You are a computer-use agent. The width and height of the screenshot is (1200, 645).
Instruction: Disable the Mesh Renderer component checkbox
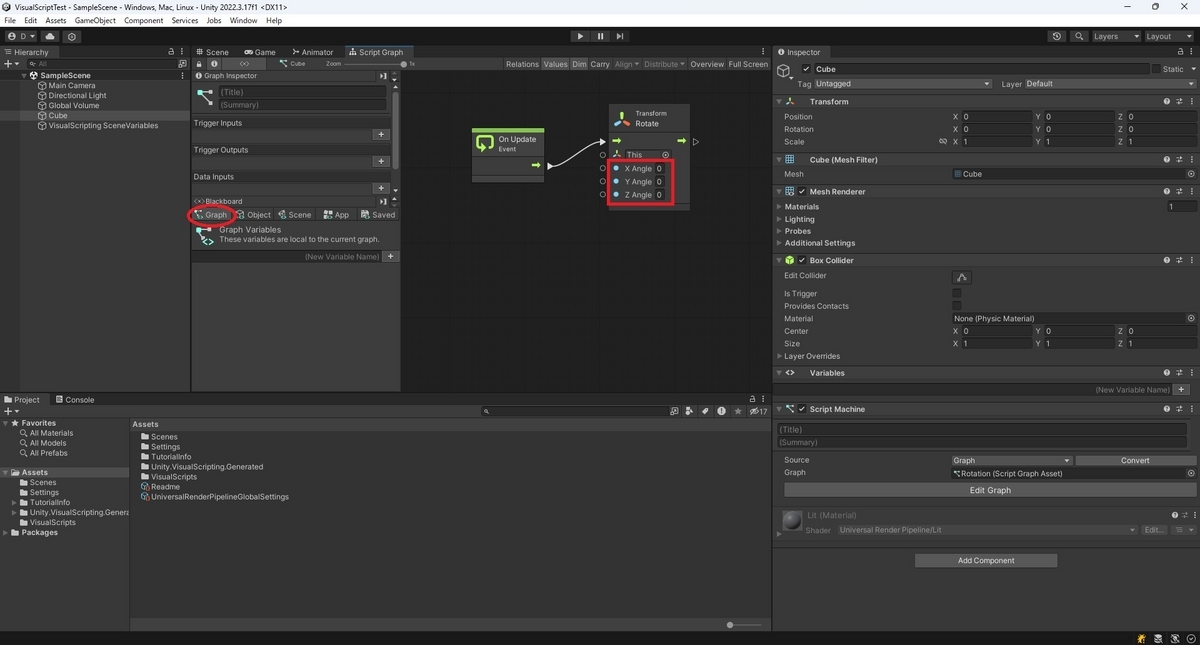point(802,191)
